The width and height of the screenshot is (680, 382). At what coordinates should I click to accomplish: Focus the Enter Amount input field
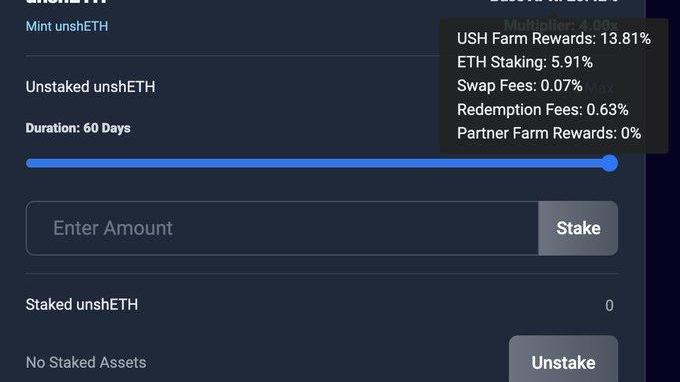282,228
